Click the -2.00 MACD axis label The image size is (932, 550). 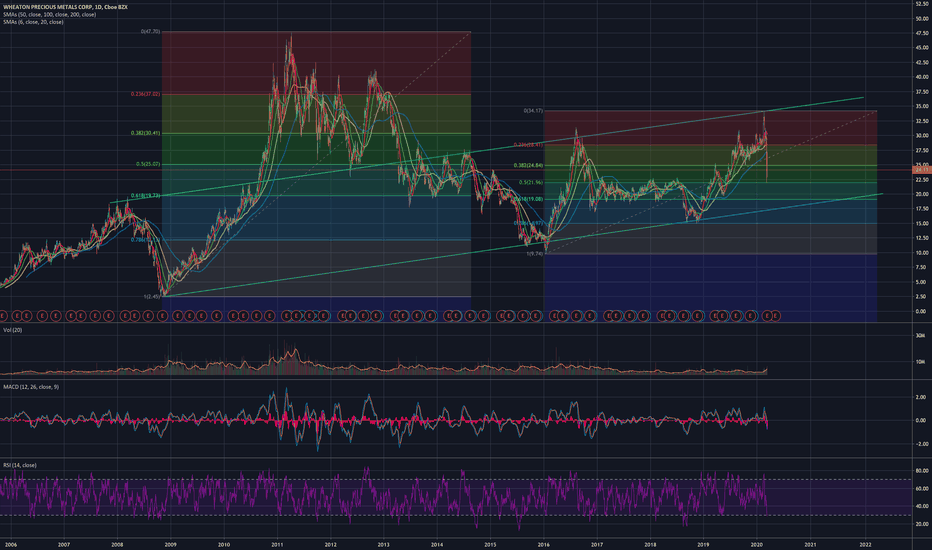coord(920,444)
